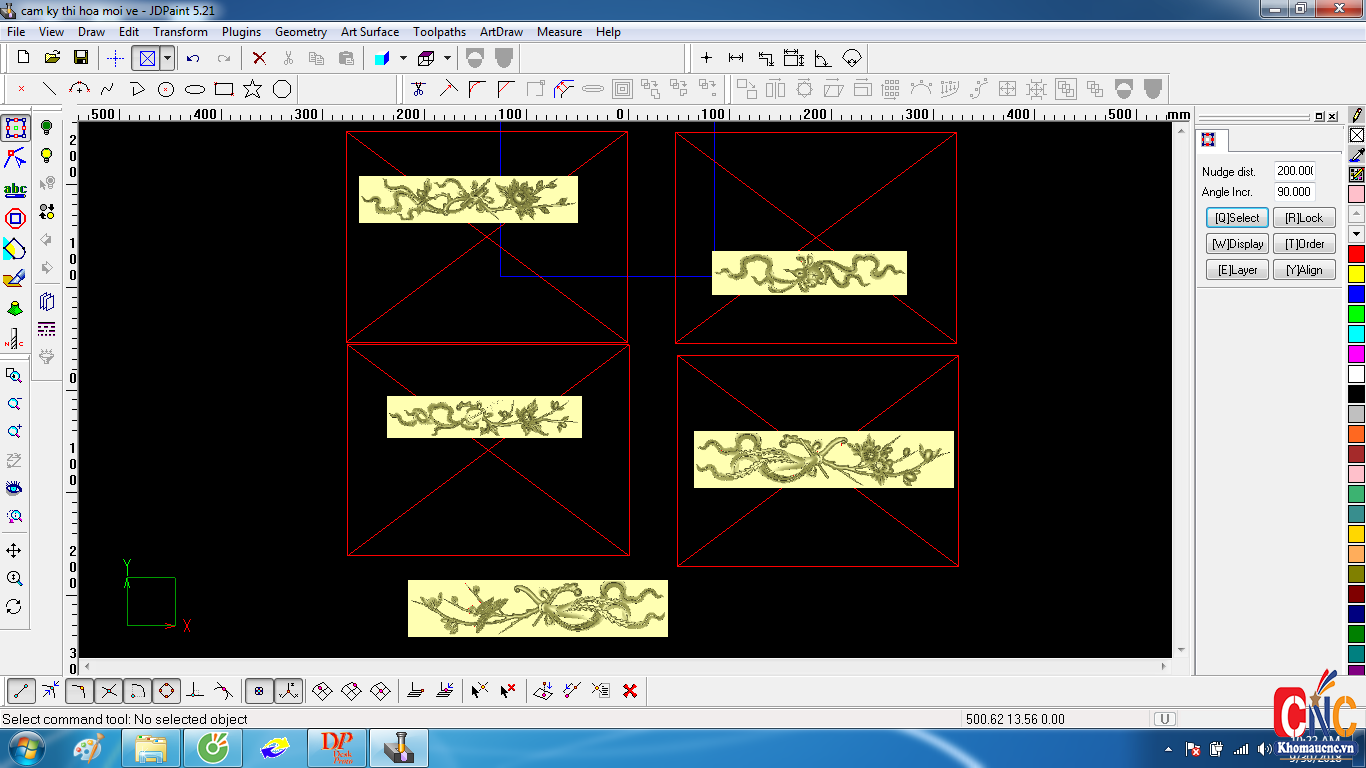Click the Nudge dist. input field
Image resolution: width=1366 pixels, height=768 pixels.
pyautogui.click(x=1294, y=171)
